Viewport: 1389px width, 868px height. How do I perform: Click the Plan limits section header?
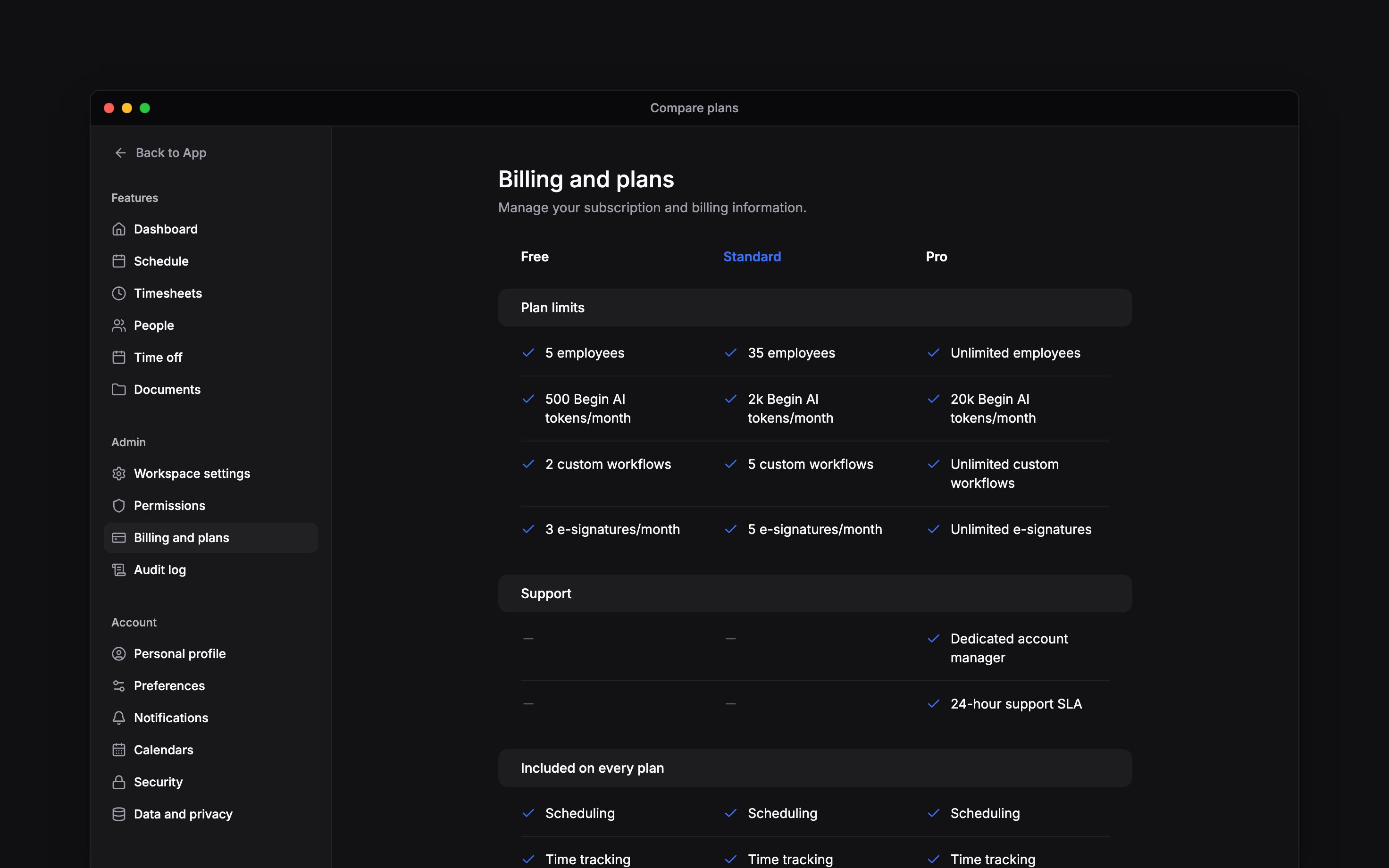[x=815, y=308]
